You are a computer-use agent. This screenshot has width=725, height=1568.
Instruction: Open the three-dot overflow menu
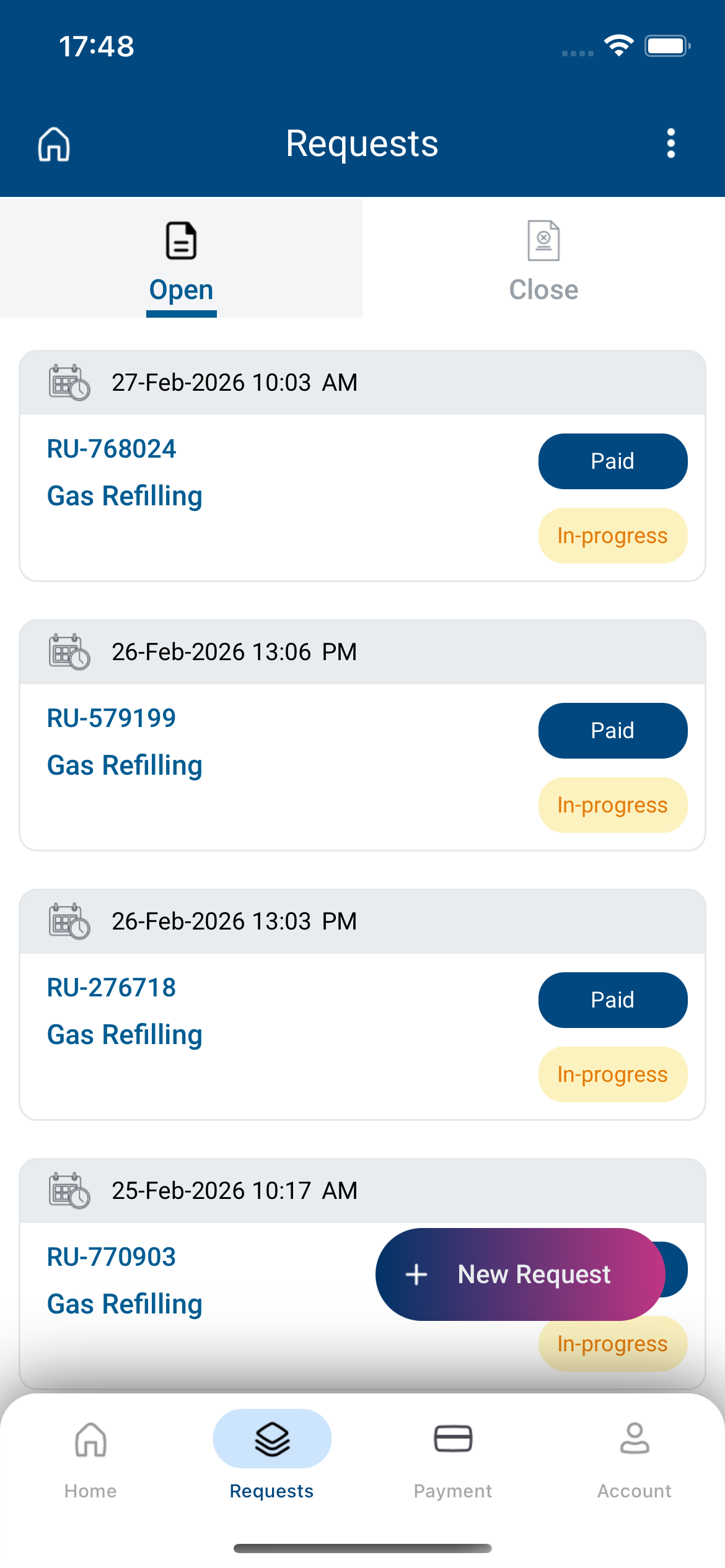tap(670, 144)
